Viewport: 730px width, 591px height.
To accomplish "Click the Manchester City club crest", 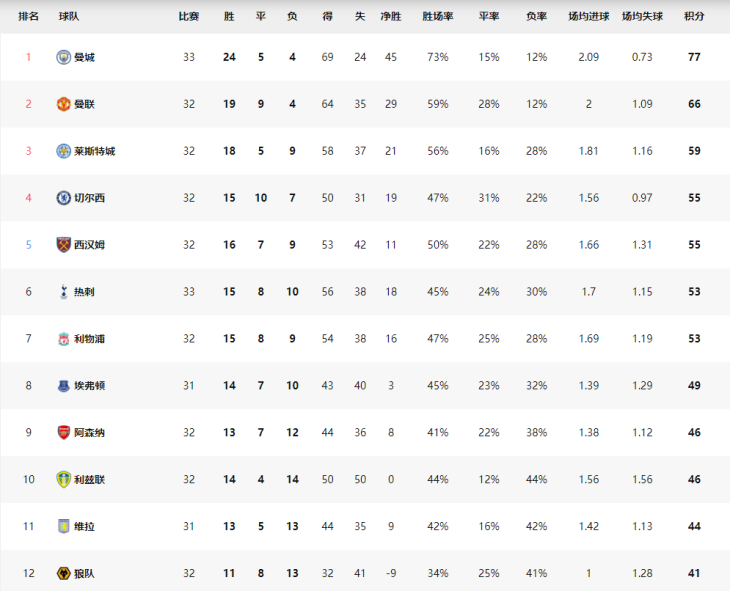I will point(63,57).
